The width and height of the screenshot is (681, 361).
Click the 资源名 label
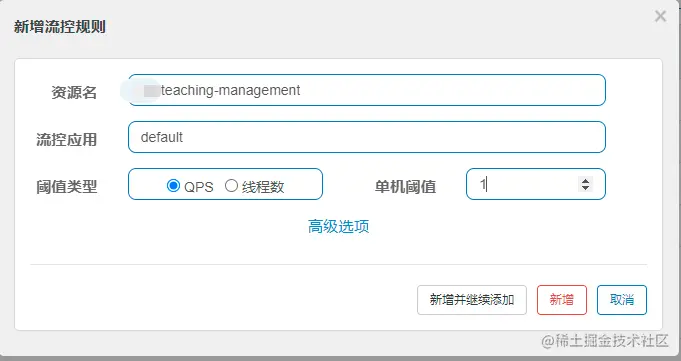(74, 92)
